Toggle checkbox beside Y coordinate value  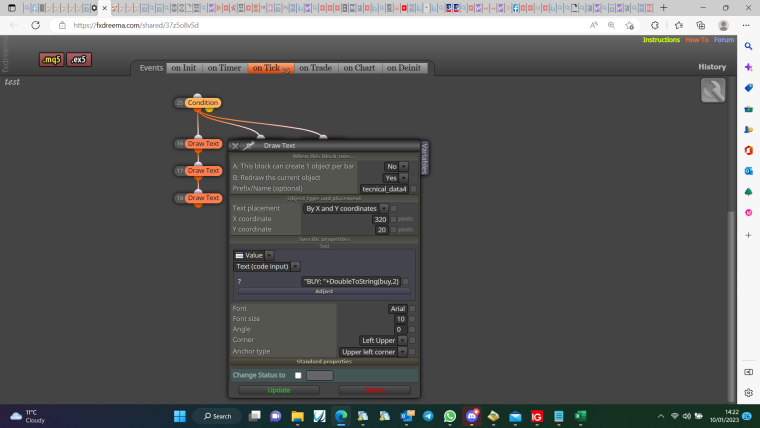point(394,230)
